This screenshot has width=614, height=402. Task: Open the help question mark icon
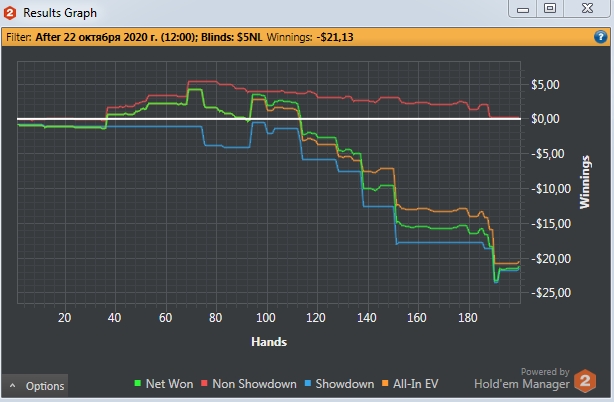600,37
